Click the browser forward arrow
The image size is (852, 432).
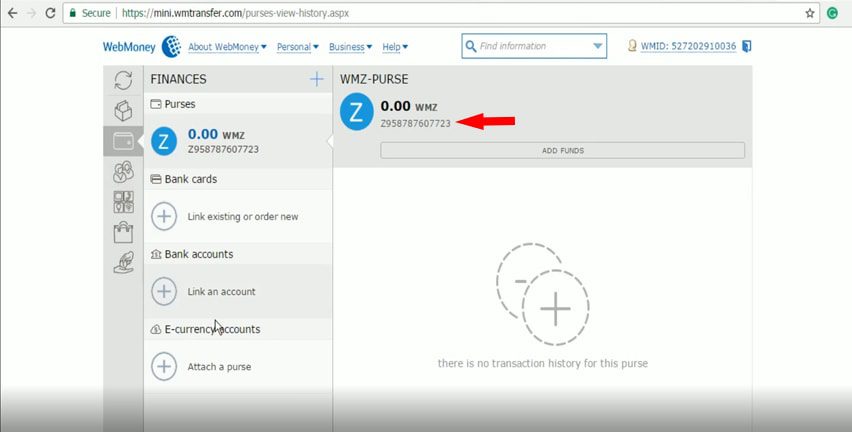tap(31, 13)
